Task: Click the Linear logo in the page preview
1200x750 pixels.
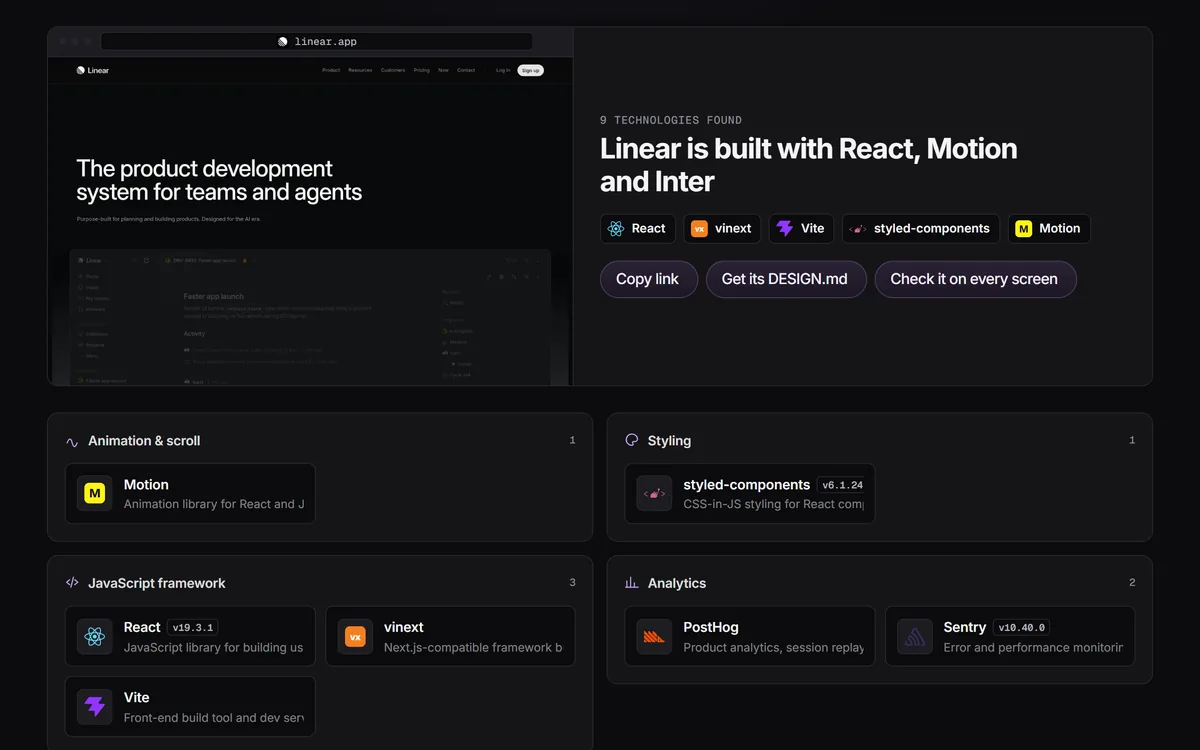Action: pos(93,70)
